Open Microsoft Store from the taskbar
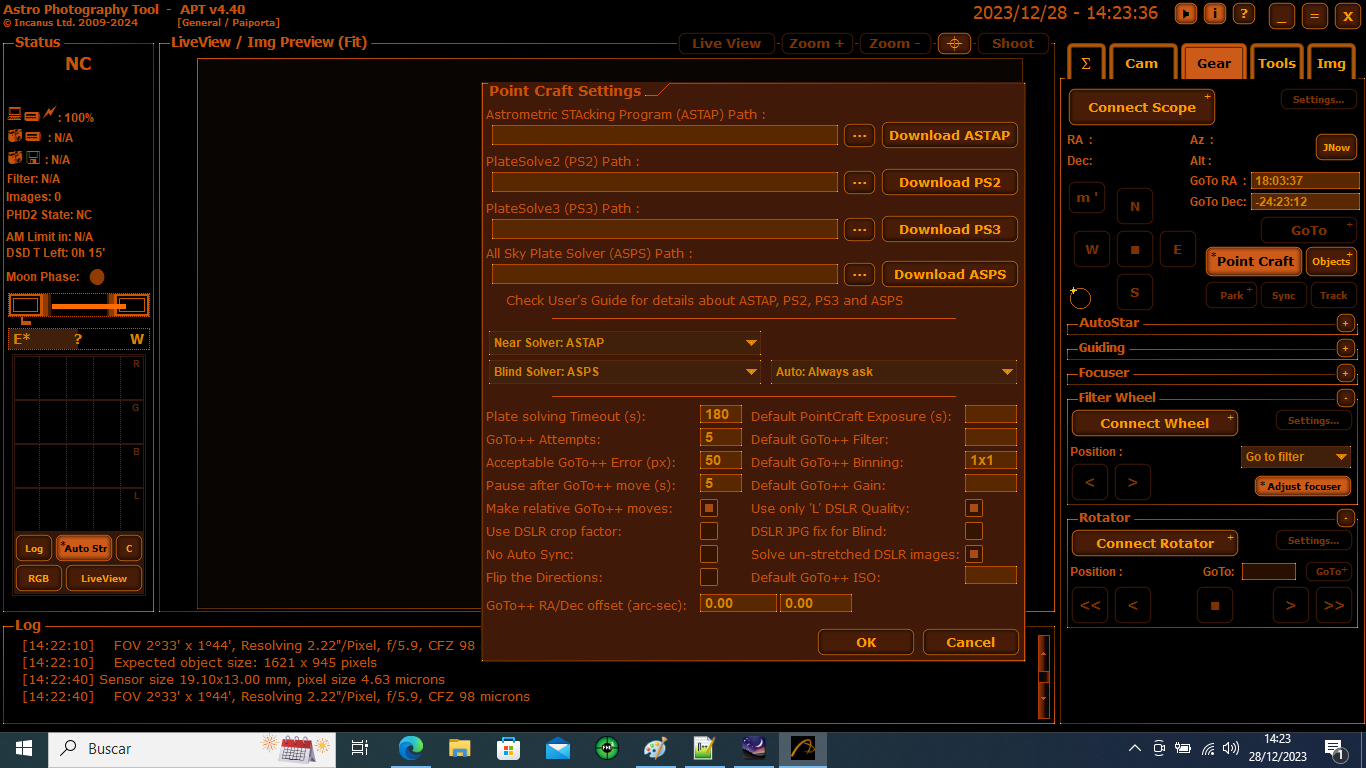 tap(508, 748)
